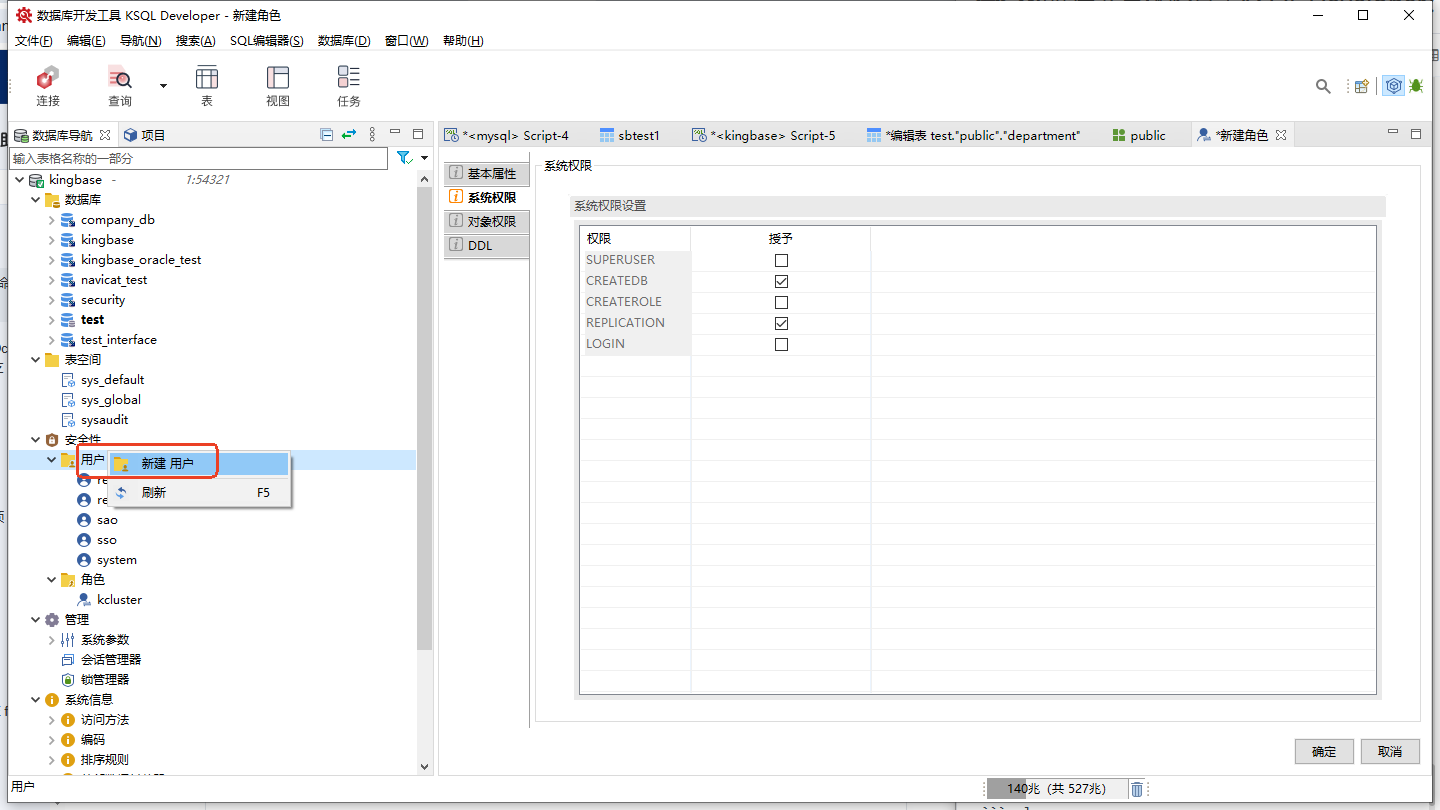Open the 数据库(D) menu
The width and height of the screenshot is (1440, 810).
click(344, 41)
